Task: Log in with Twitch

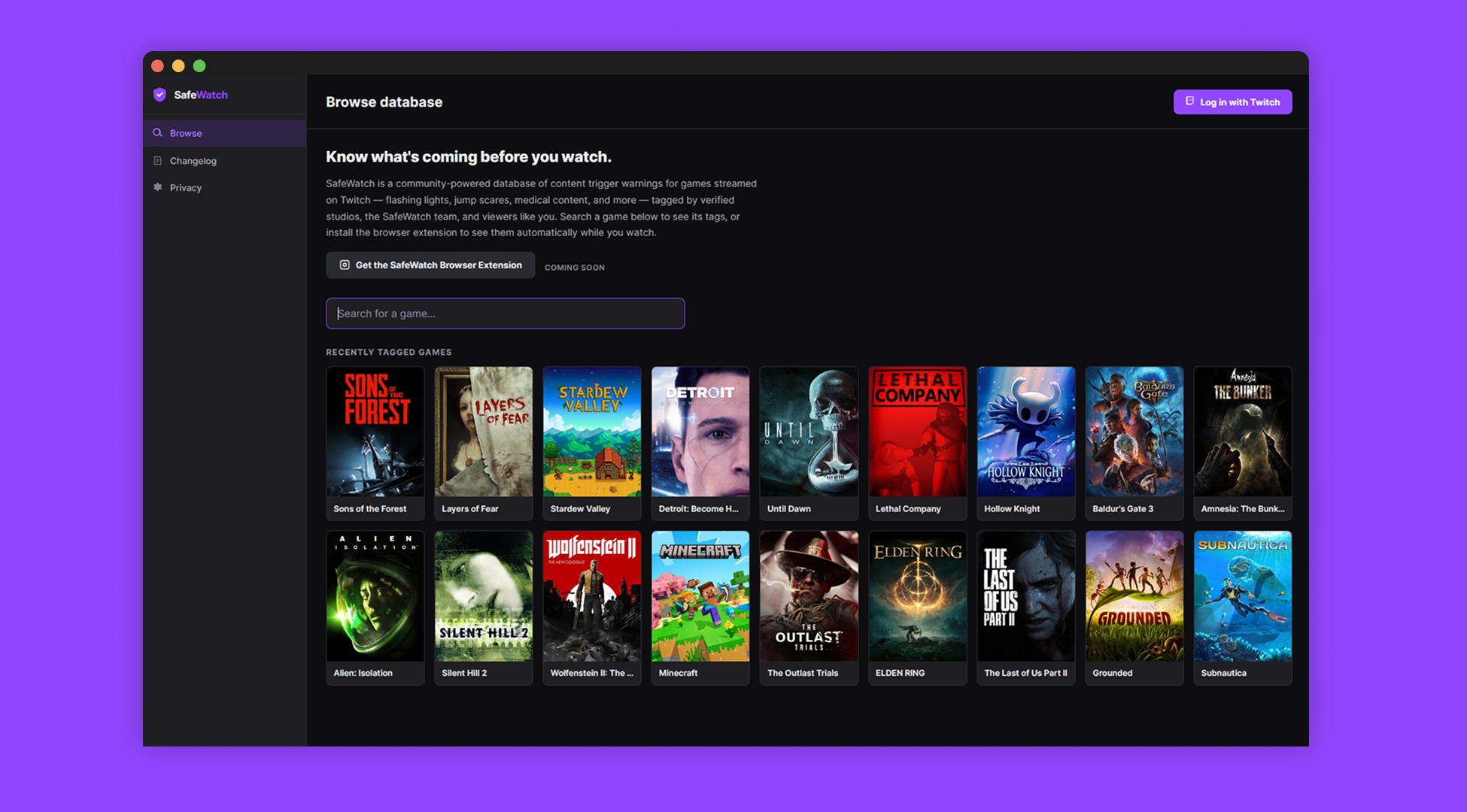Action: pyautogui.click(x=1232, y=102)
